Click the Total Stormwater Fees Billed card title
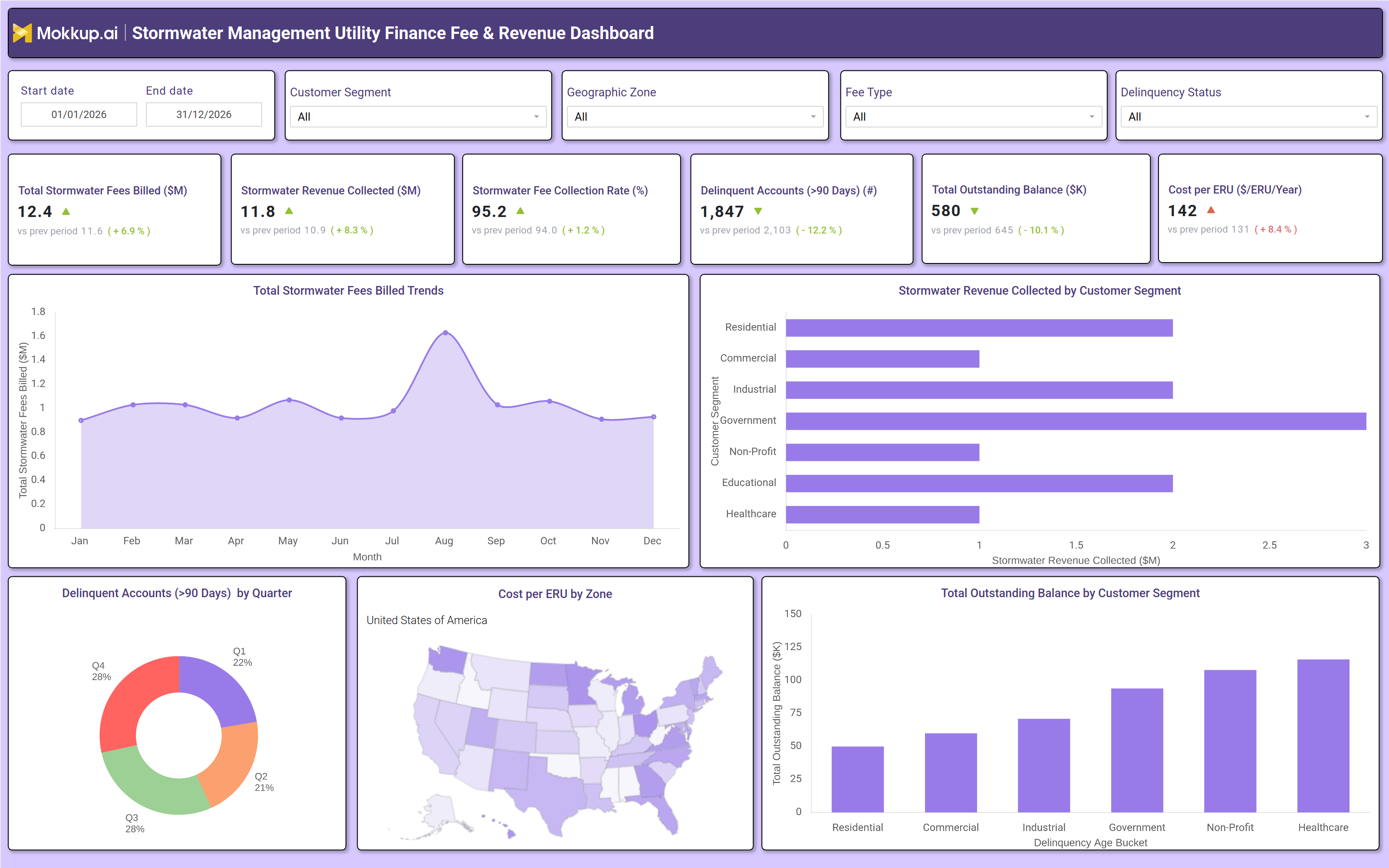 tap(103, 191)
